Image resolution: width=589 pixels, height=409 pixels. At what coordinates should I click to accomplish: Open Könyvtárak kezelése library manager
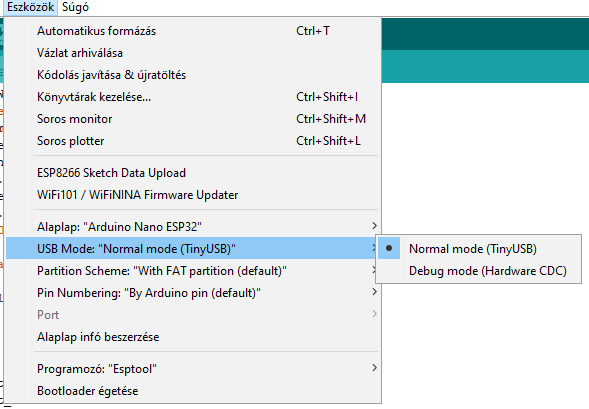point(192,97)
